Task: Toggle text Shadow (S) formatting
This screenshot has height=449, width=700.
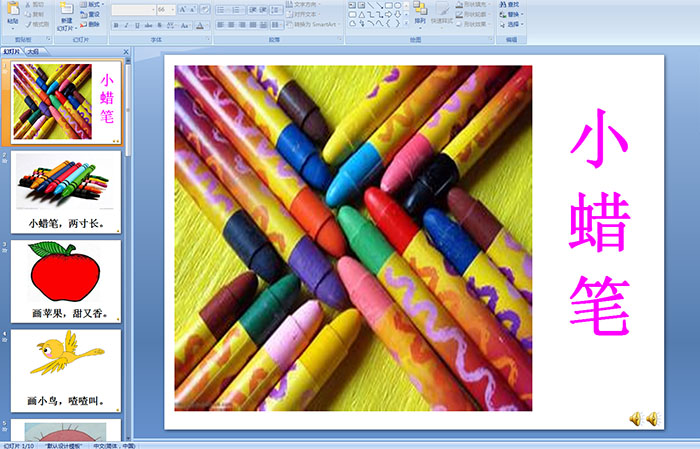Action: 160,25
